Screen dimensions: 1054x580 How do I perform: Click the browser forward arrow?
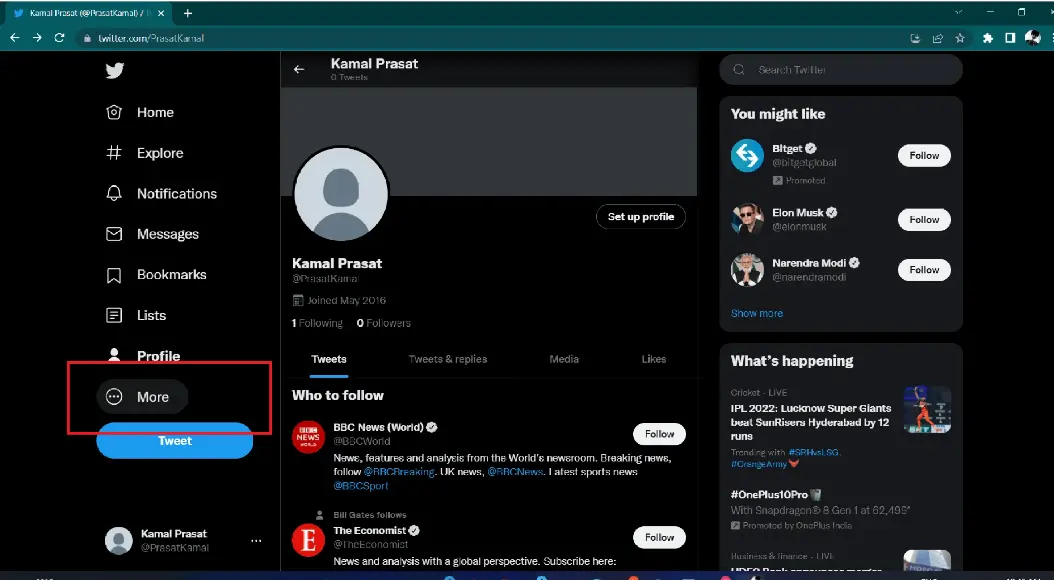click(x=37, y=38)
